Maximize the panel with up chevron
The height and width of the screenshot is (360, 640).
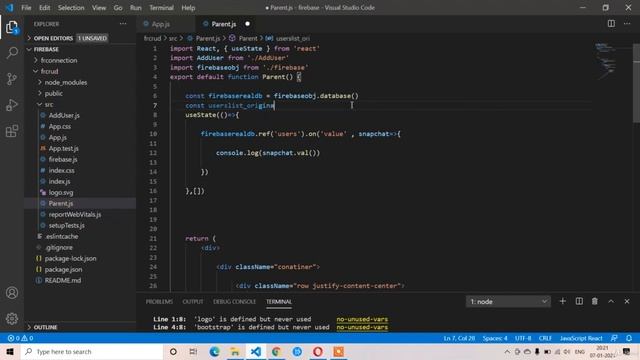pos(611,301)
